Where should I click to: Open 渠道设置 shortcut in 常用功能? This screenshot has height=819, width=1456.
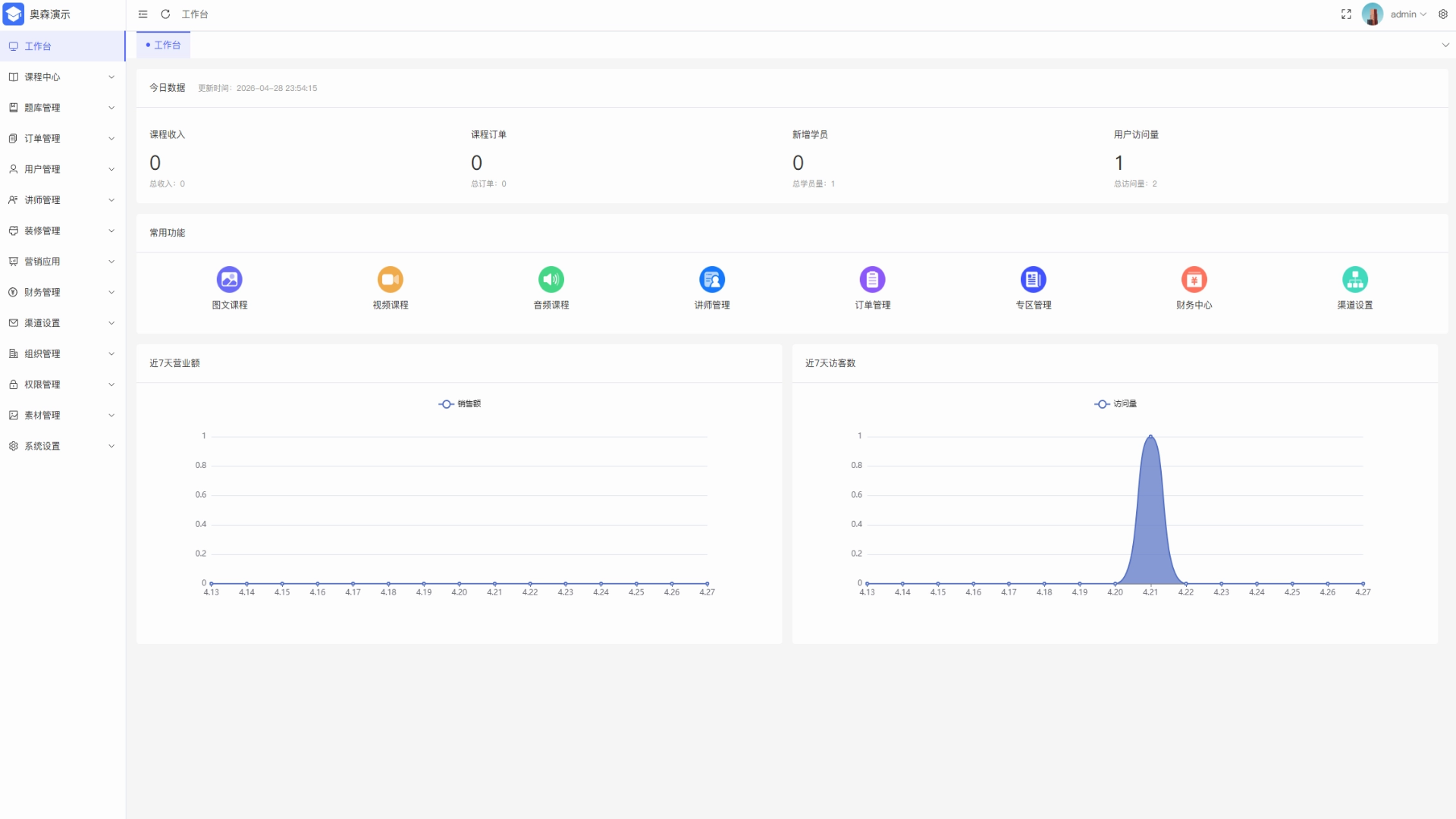1354,280
